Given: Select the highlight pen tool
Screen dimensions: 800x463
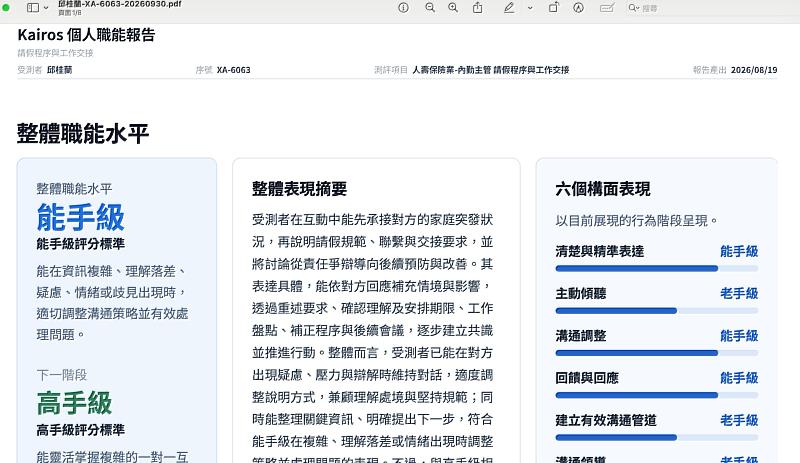Looking at the screenshot, I should 509,8.
